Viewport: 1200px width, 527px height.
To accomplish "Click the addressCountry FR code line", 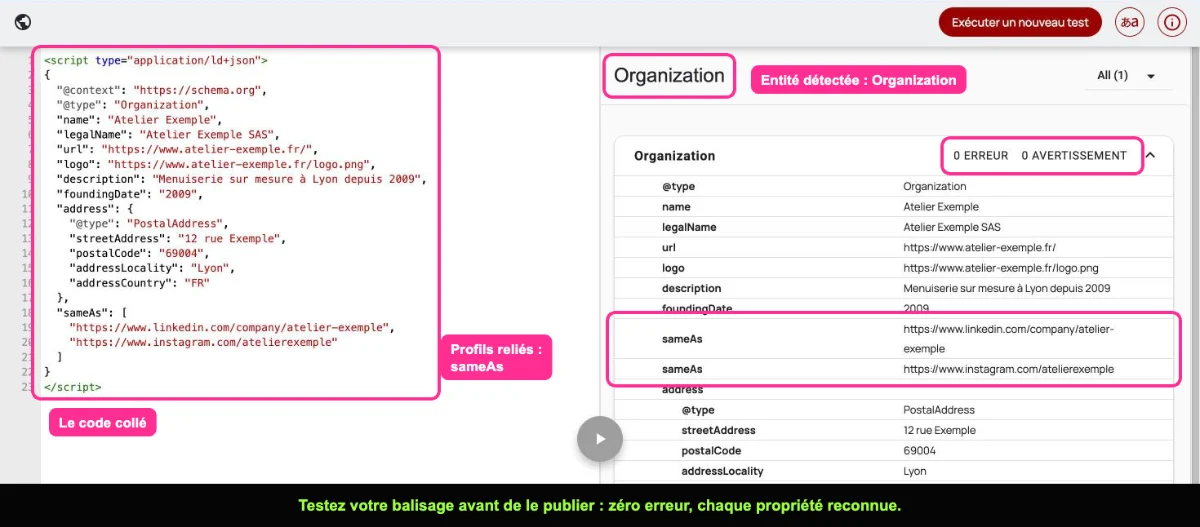I will (139, 283).
